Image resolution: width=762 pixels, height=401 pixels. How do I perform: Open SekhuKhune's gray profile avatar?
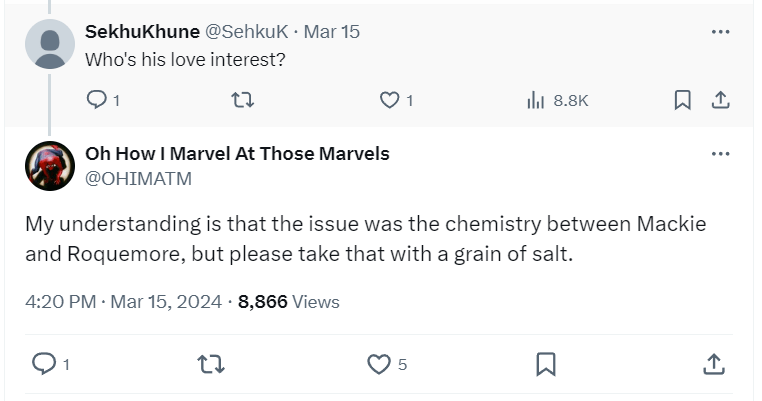(48, 43)
